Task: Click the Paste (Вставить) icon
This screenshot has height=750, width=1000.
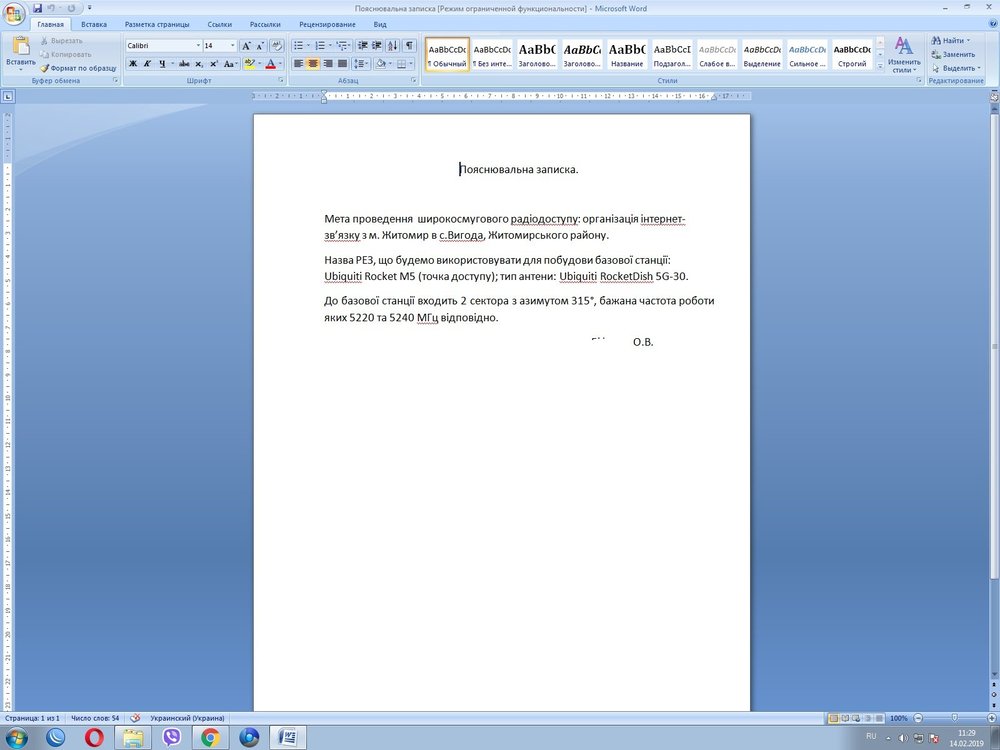Action: pyautogui.click(x=20, y=49)
